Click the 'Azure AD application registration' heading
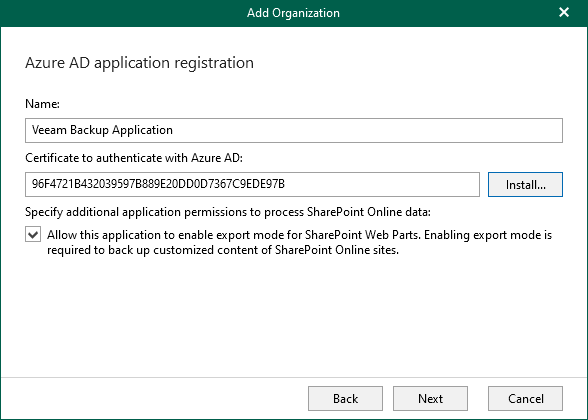 click(x=140, y=63)
